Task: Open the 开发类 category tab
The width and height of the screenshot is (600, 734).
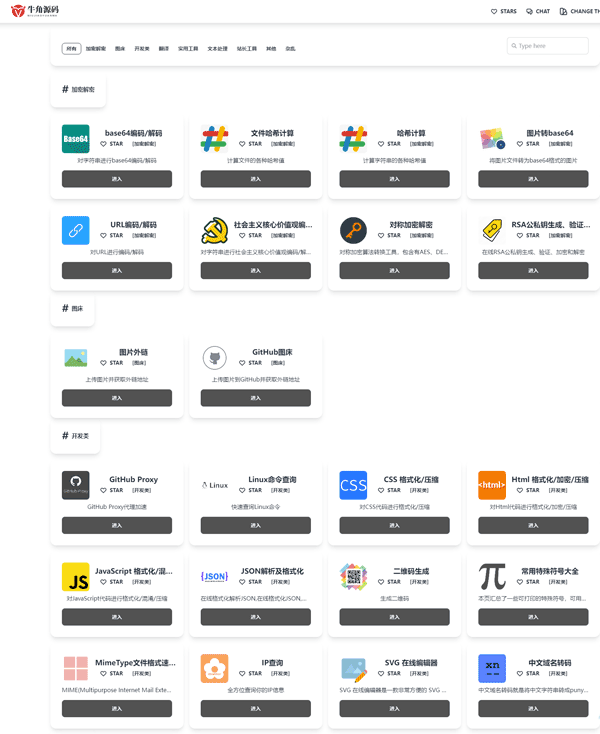Action: (142, 49)
